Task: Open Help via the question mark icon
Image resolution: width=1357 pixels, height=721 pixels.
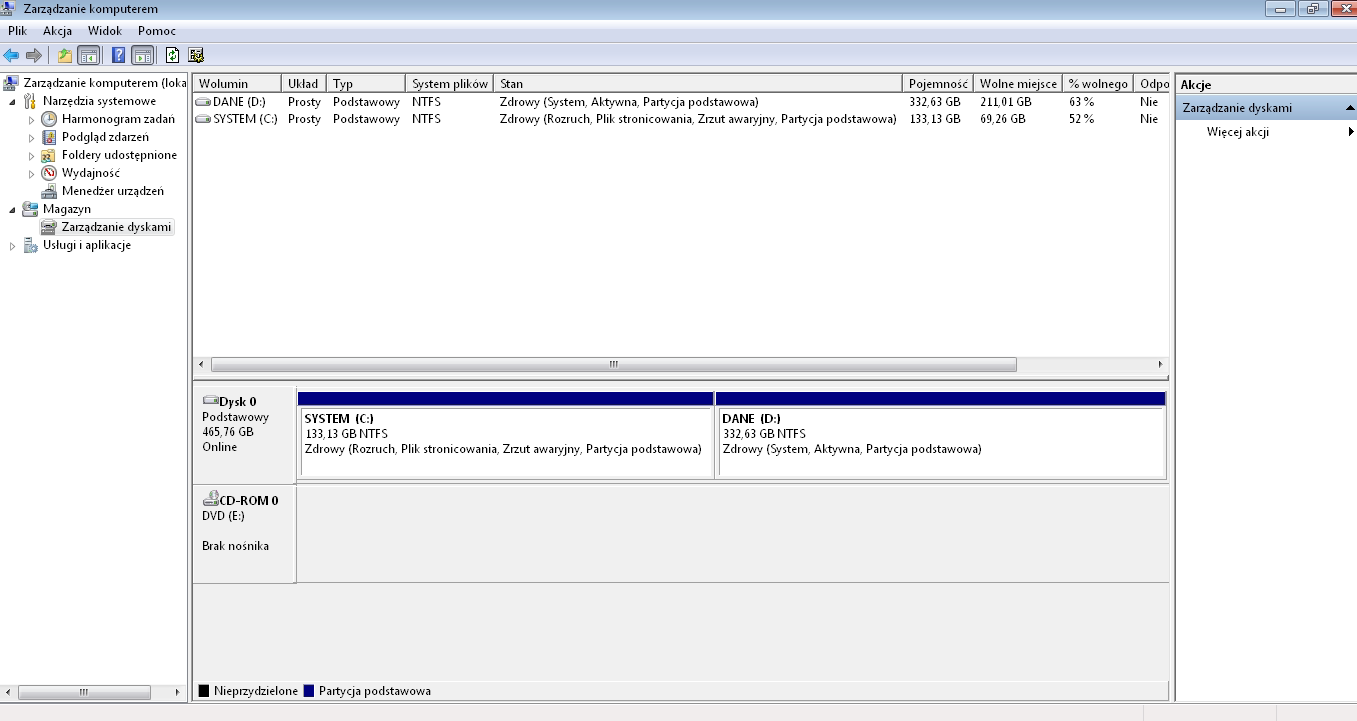Action: 118,55
